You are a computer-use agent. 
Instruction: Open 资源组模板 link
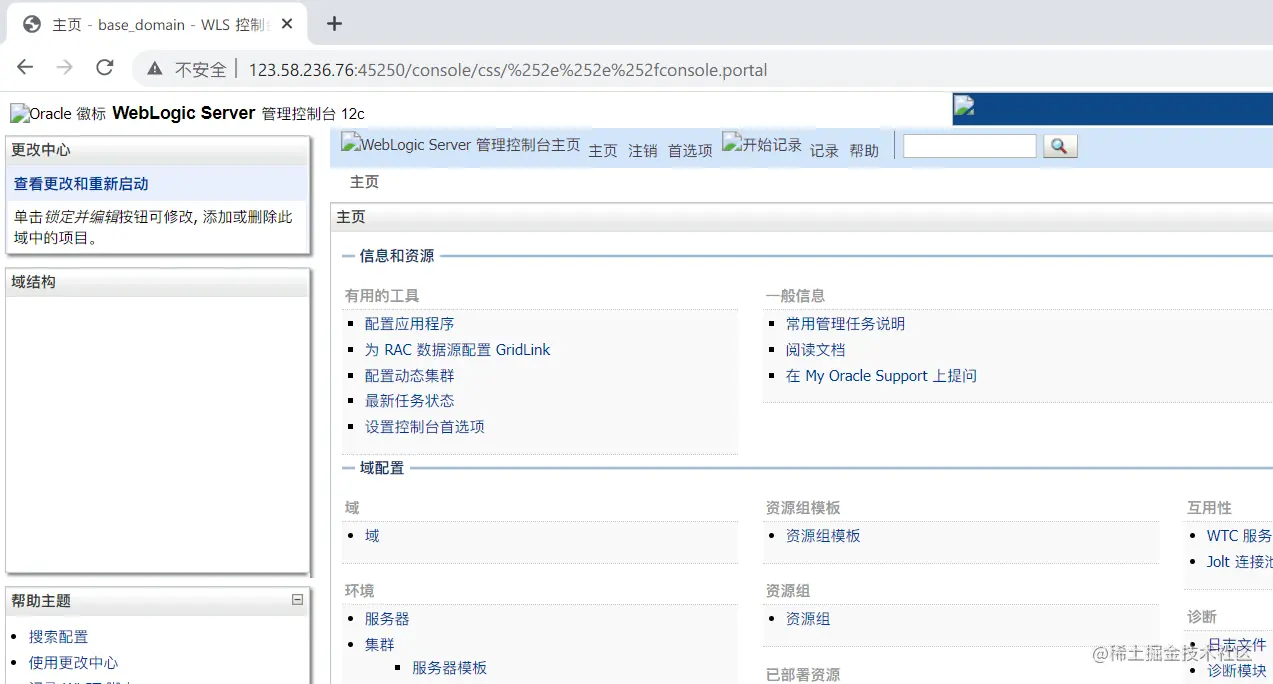click(x=823, y=536)
